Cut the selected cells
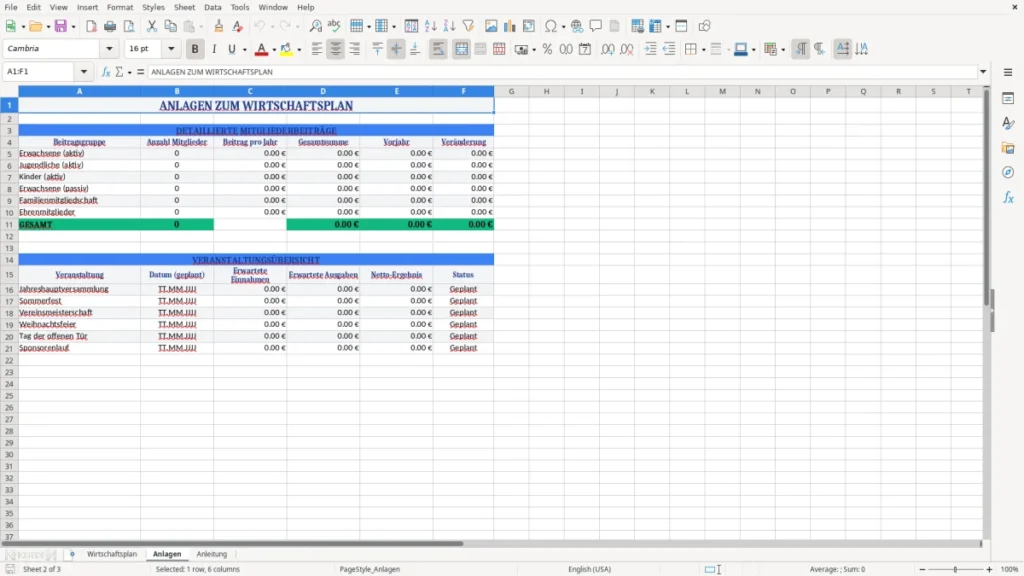Image resolution: width=1024 pixels, height=576 pixels. click(152, 26)
